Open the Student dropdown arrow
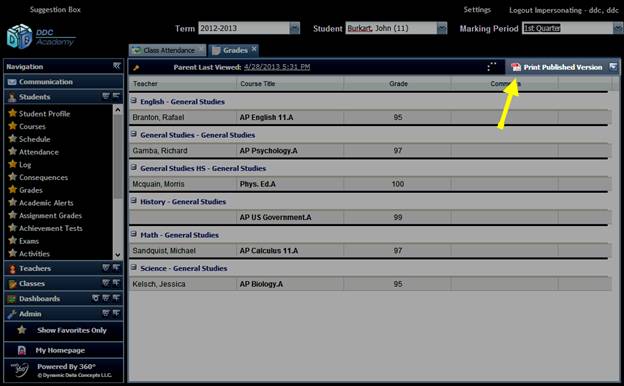 click(x=442, y=28)
